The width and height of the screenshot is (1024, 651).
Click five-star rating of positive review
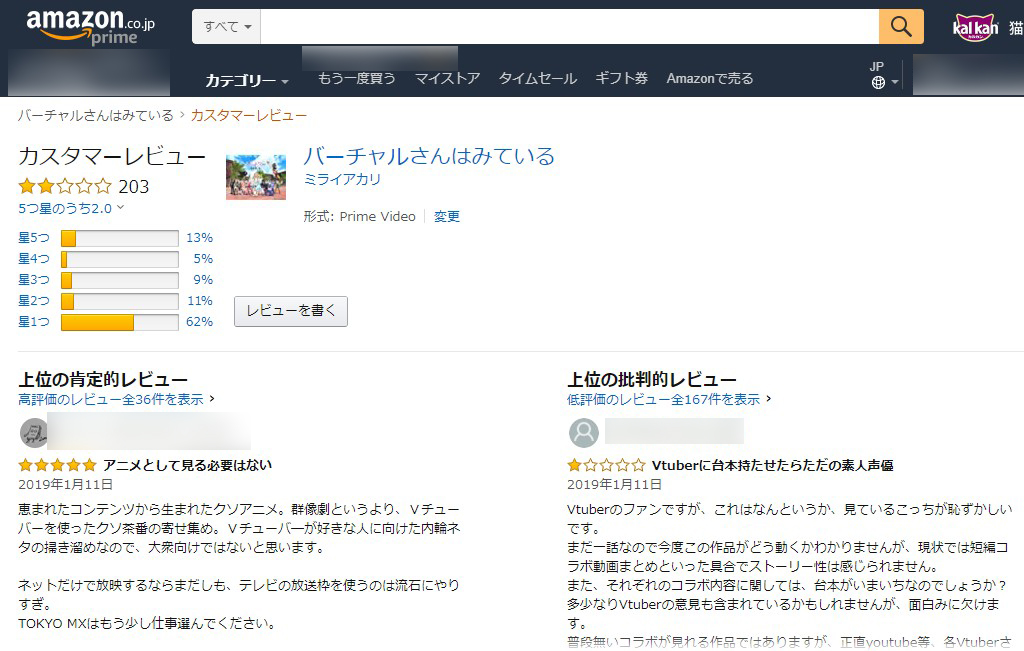pos(57,466)
